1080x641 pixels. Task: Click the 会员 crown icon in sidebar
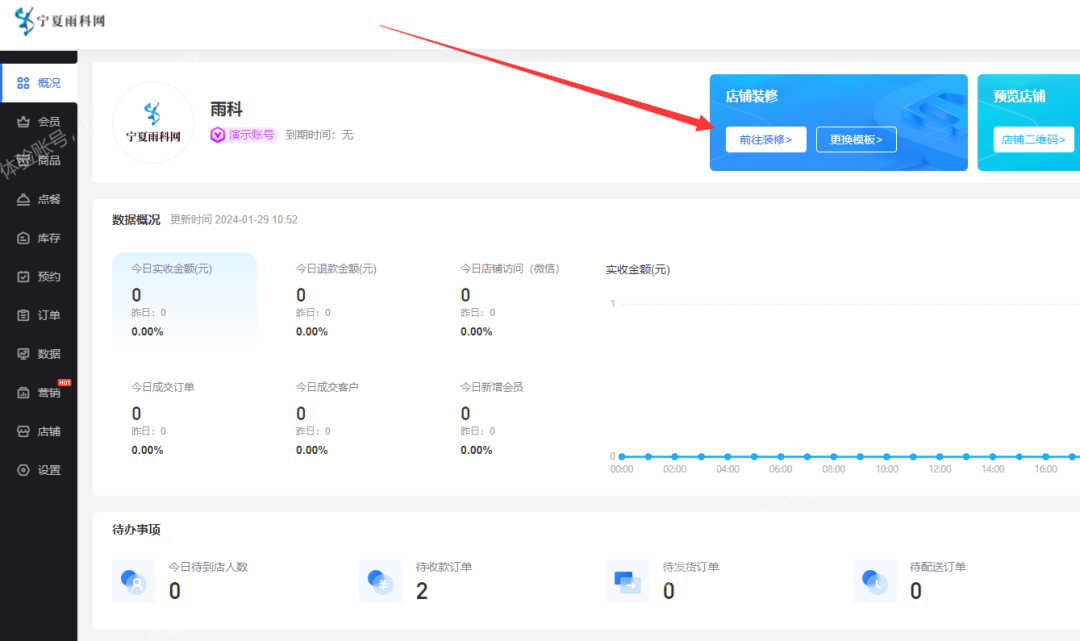pos(23,122)
